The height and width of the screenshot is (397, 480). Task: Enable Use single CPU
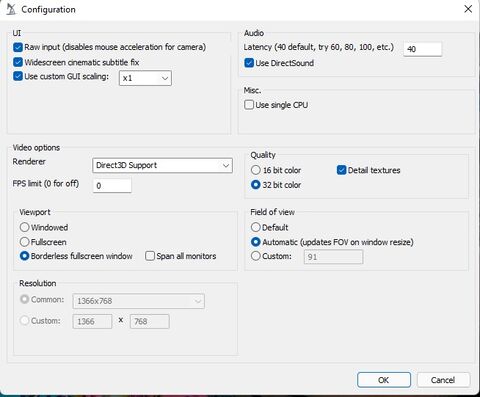point(249,105)
